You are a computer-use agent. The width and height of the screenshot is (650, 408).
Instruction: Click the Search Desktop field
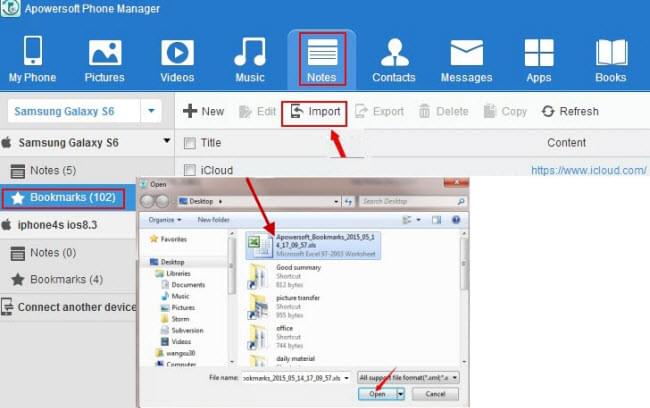412,202
